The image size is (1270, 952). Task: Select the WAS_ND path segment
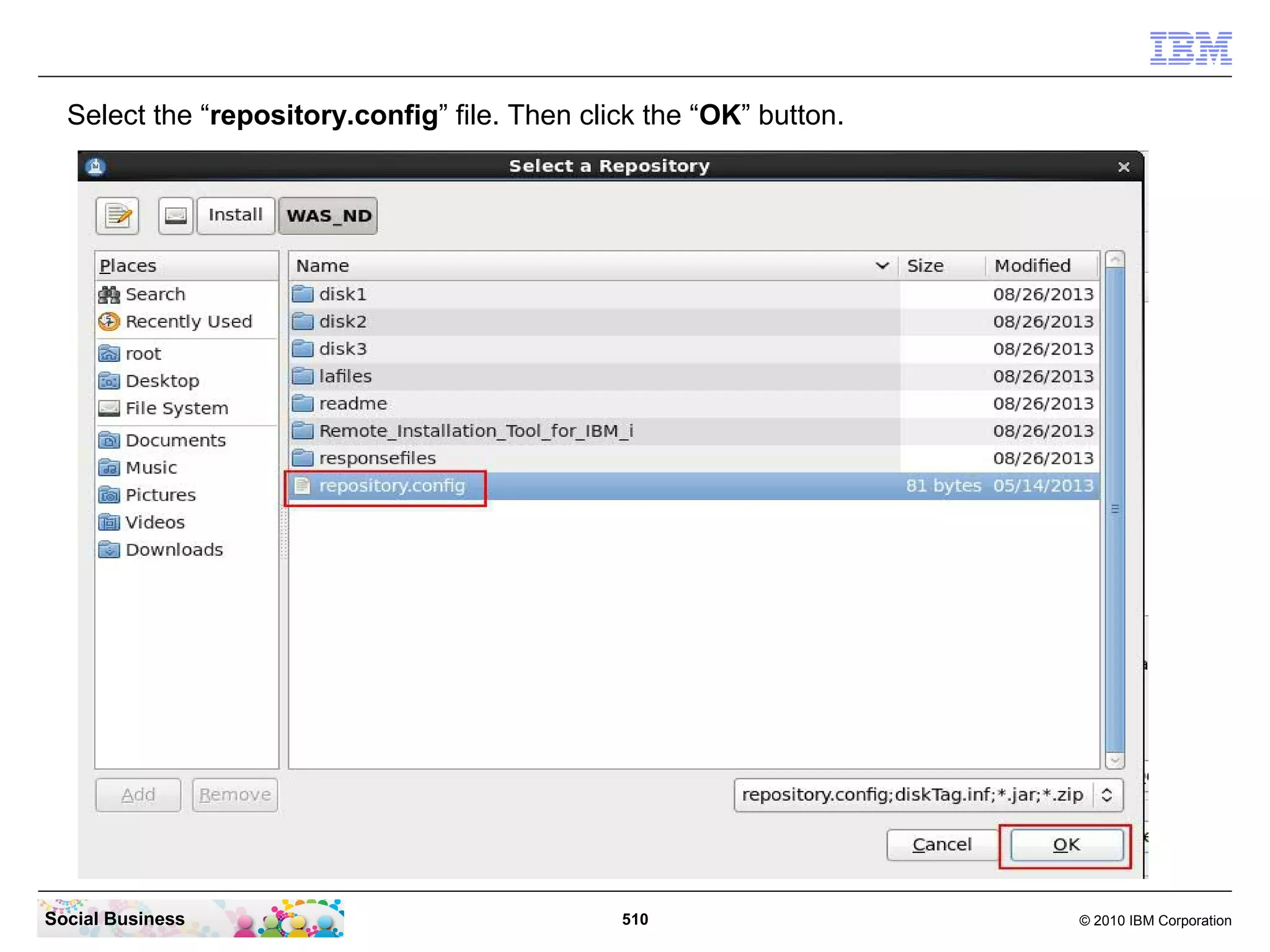click(x=328, y=216)
